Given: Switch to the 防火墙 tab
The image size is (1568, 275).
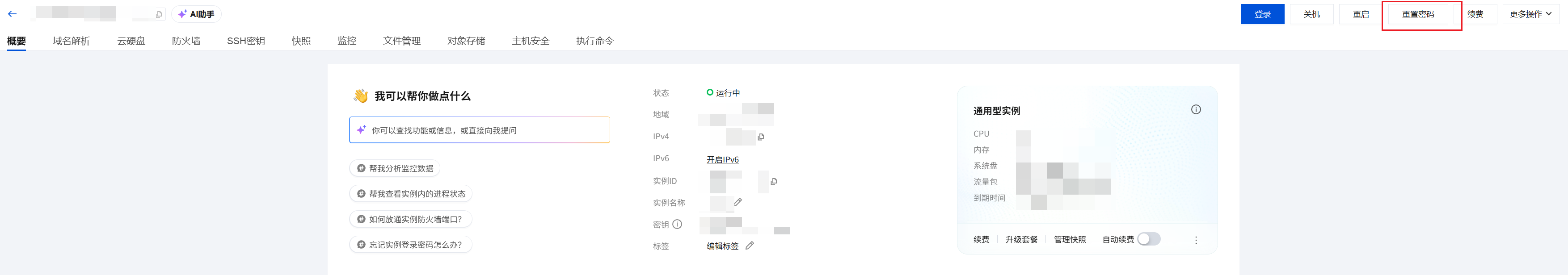Looking at the screenshot, I should click(186, 41).
